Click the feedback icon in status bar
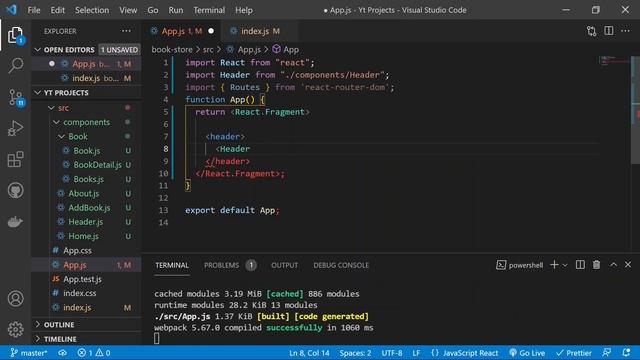Screen dimensions: 640x360 coord(607,353)
